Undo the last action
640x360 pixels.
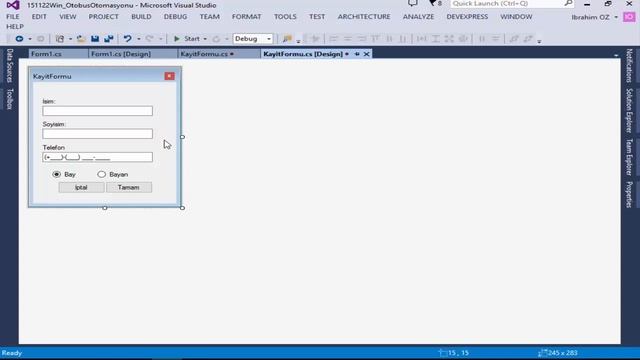(x=127, y=39)
